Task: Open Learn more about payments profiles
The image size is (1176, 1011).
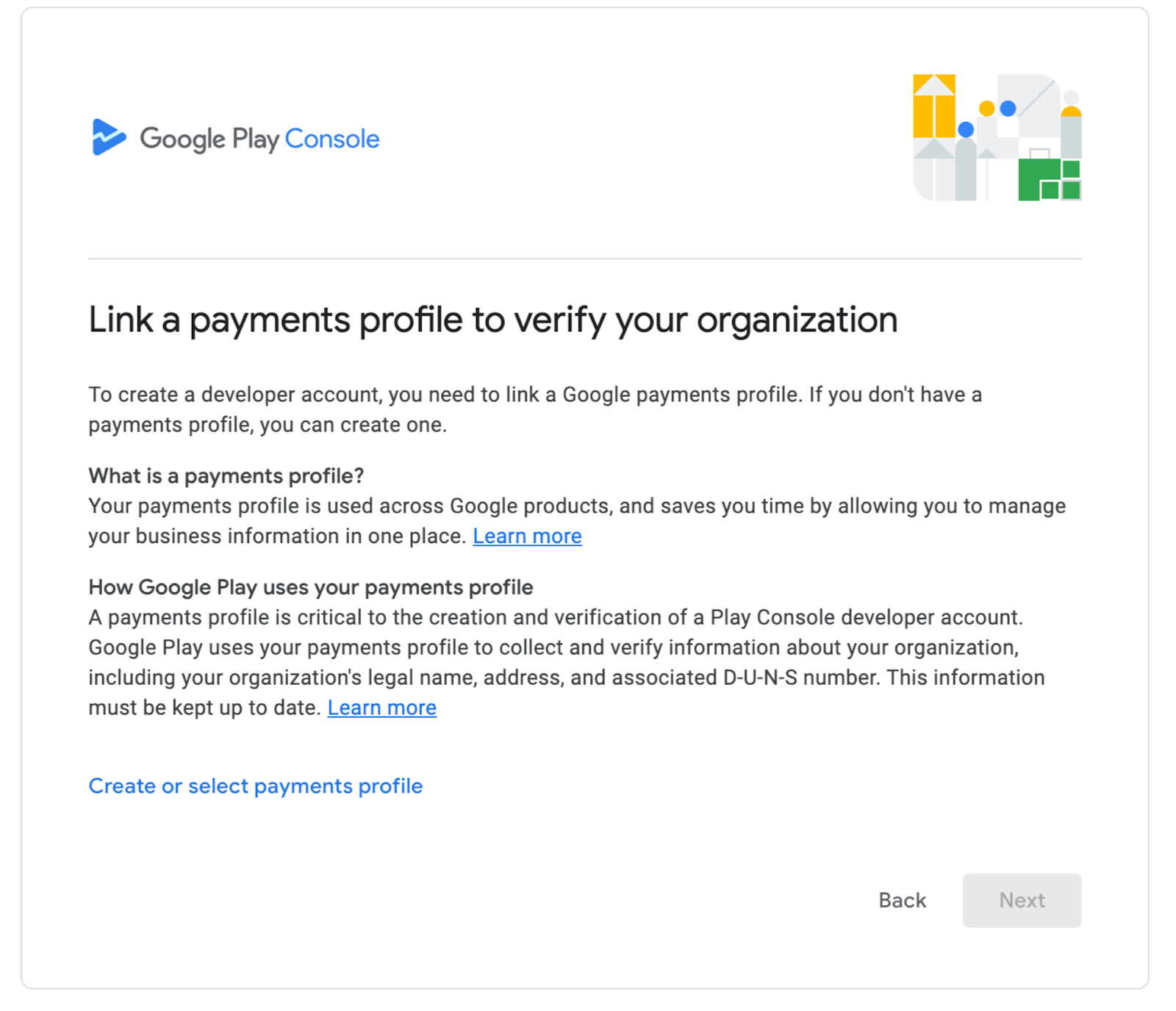Action: point(527,536)
